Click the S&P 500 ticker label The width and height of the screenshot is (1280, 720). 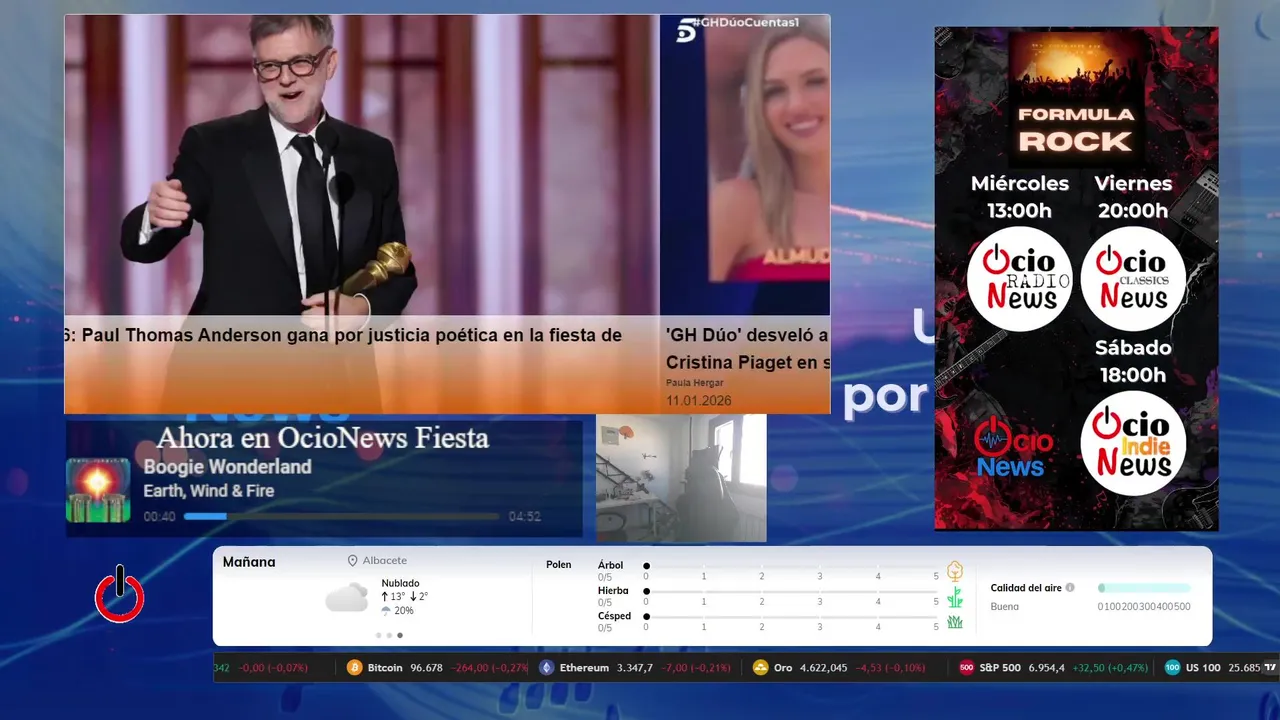click(x=999, y=668)
